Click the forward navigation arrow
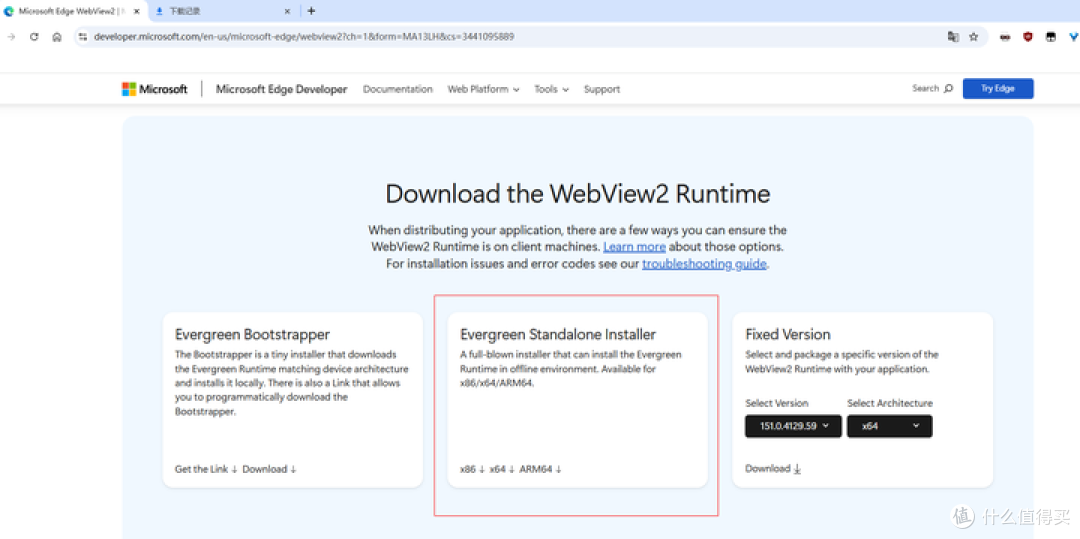 tap(11, 37)
